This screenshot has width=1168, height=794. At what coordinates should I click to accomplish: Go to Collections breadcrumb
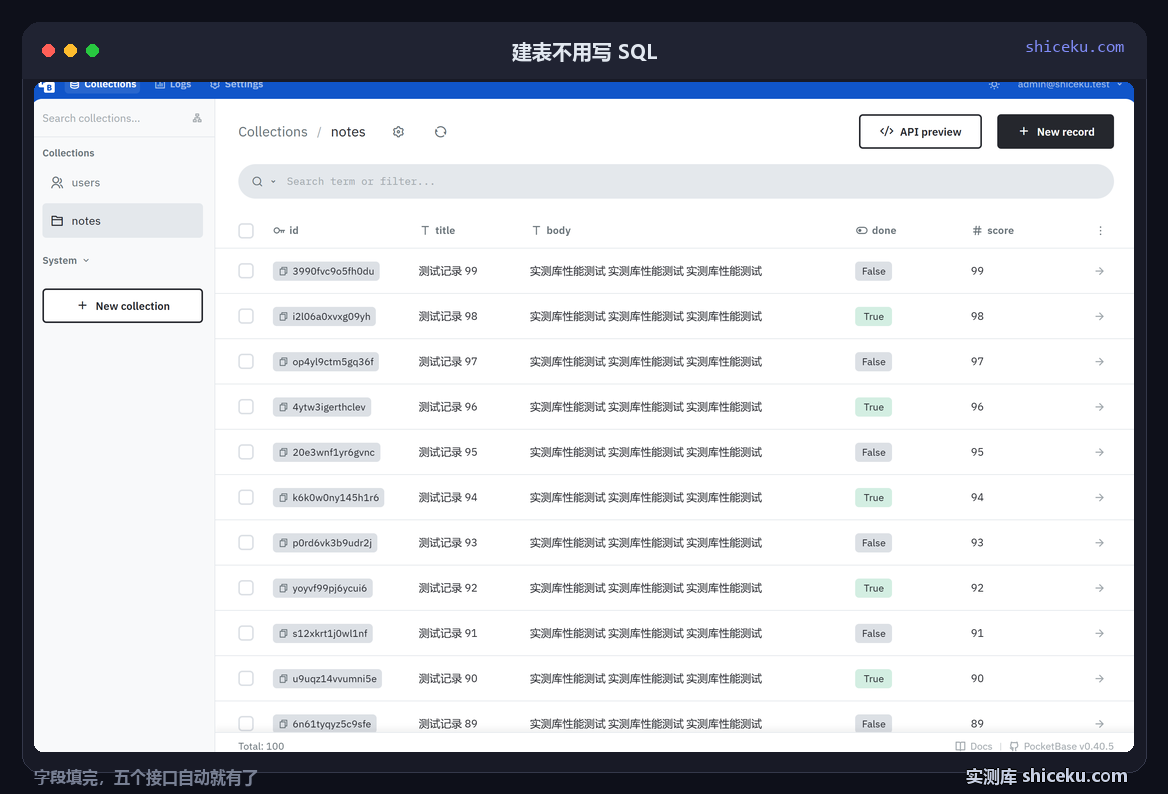click(273, 132)
